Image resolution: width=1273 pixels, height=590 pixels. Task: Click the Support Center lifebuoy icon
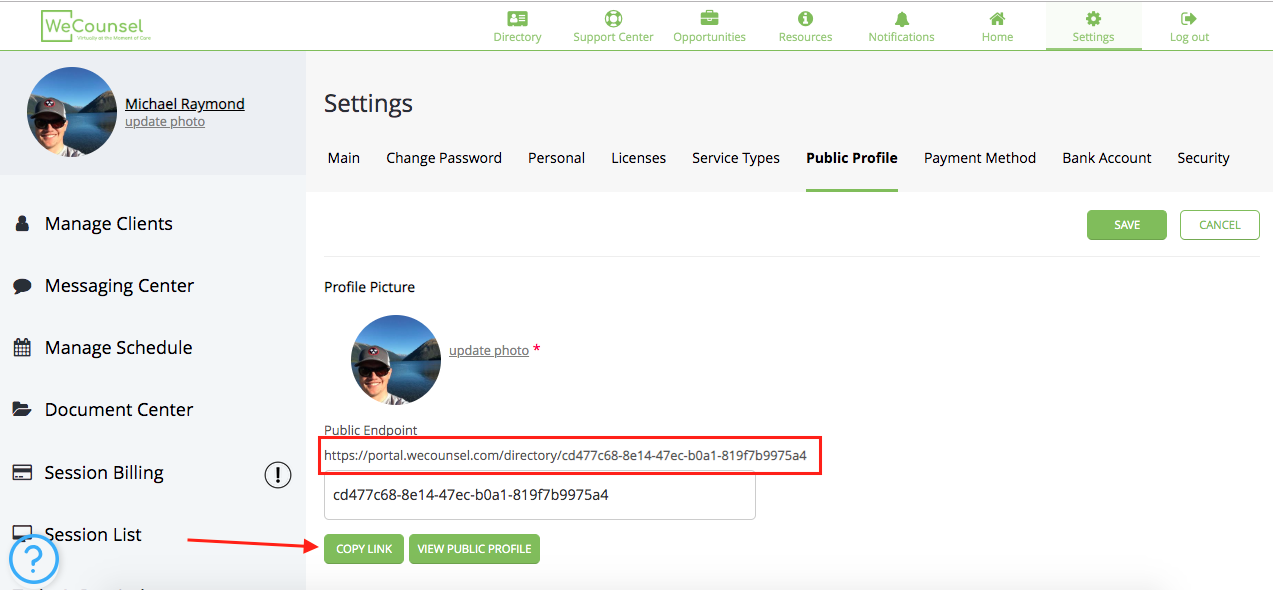[x=613, y=18]
